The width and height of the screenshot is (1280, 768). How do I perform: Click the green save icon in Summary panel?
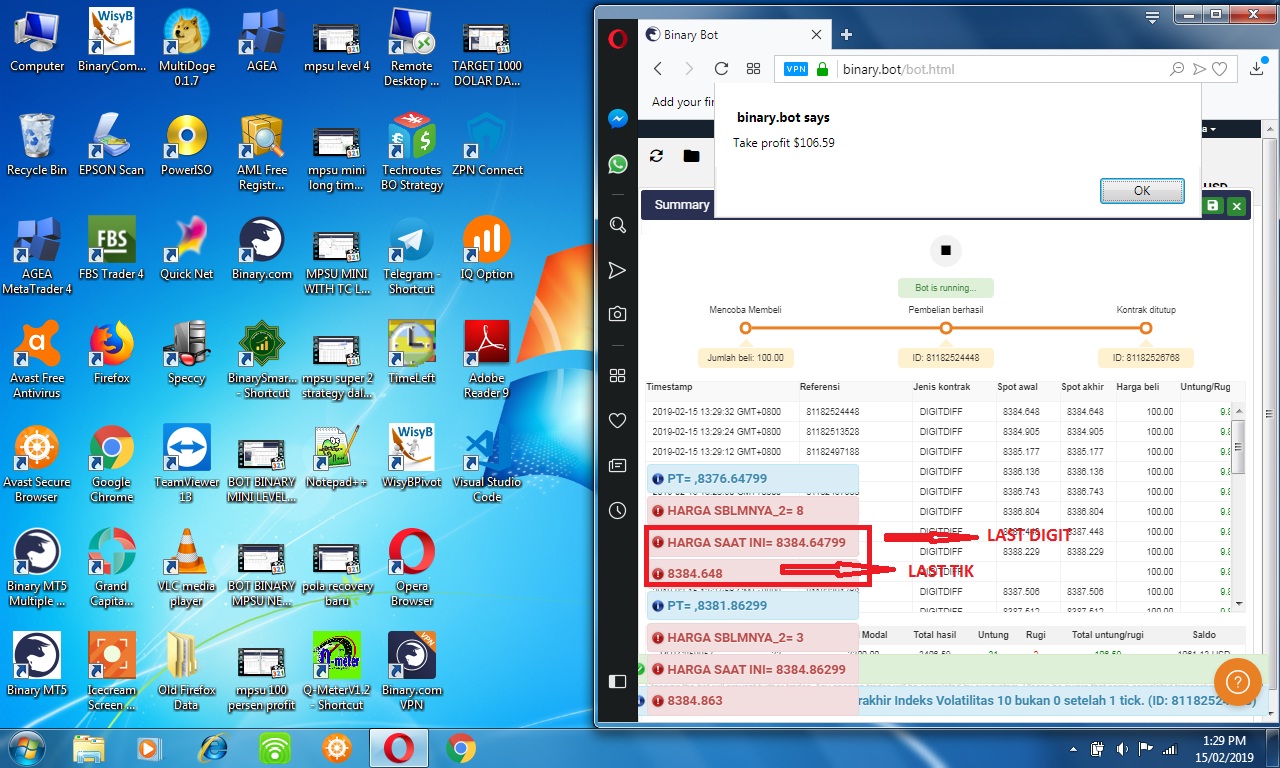1213,205
